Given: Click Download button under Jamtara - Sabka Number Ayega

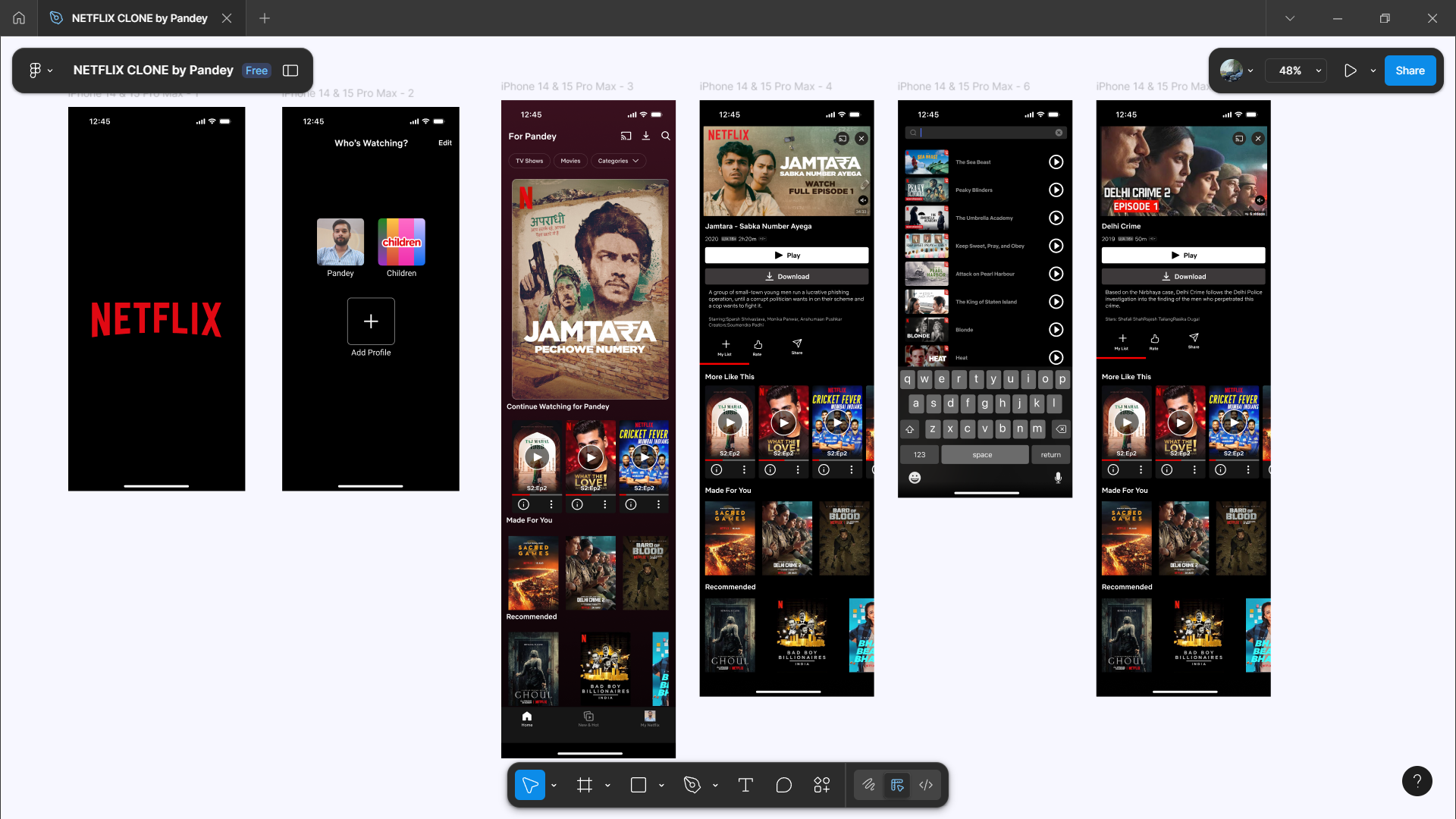Looking at the screenshot, I should [x=786, y=277].
